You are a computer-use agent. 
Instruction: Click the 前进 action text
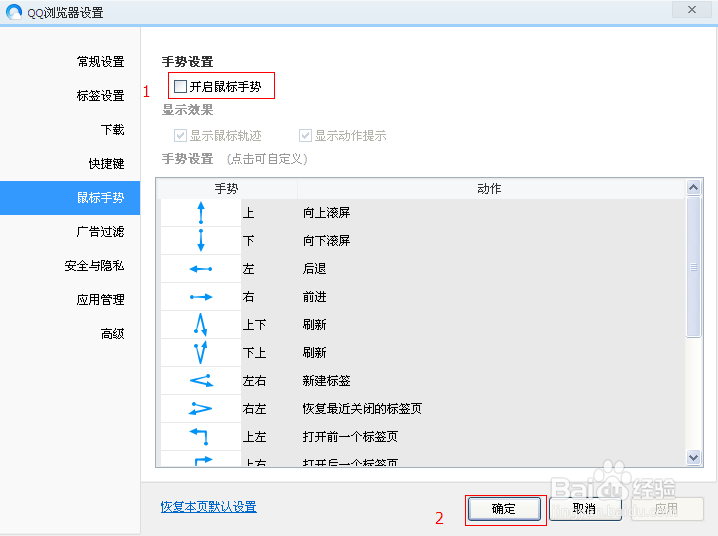tap(314, 297)
